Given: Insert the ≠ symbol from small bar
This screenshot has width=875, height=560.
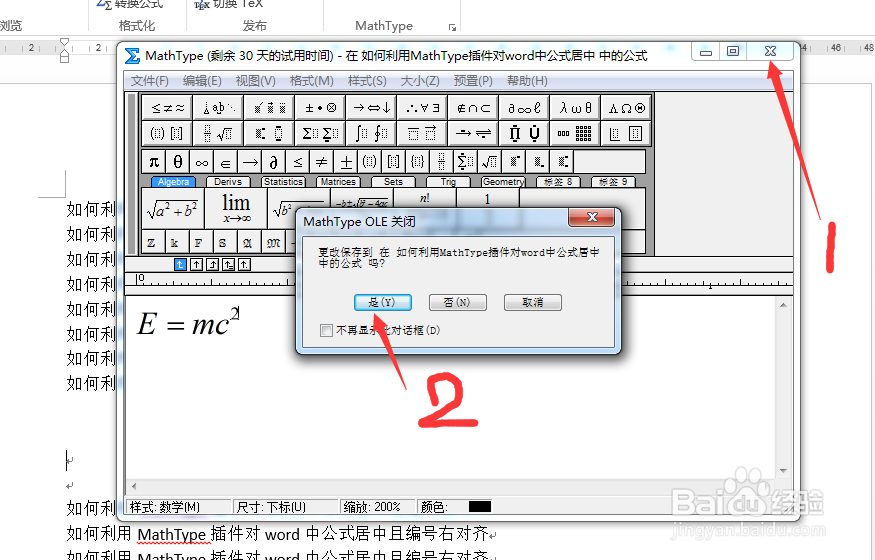Looking at the screenshot, I should [322, 162].
